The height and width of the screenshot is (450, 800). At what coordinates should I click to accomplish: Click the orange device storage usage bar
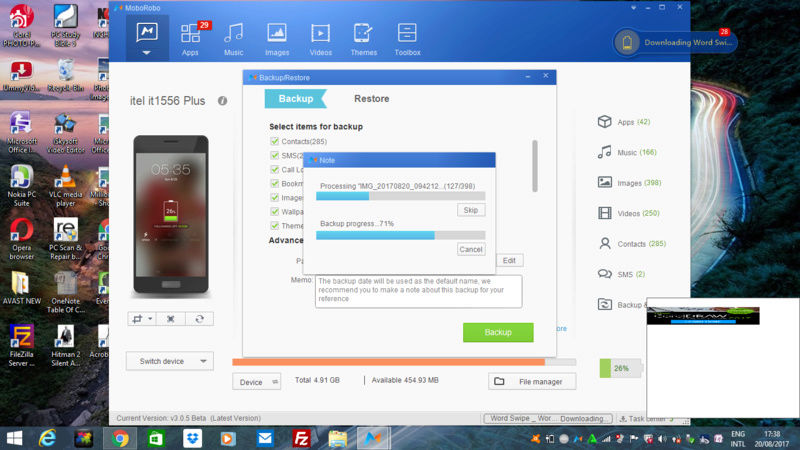404,362
